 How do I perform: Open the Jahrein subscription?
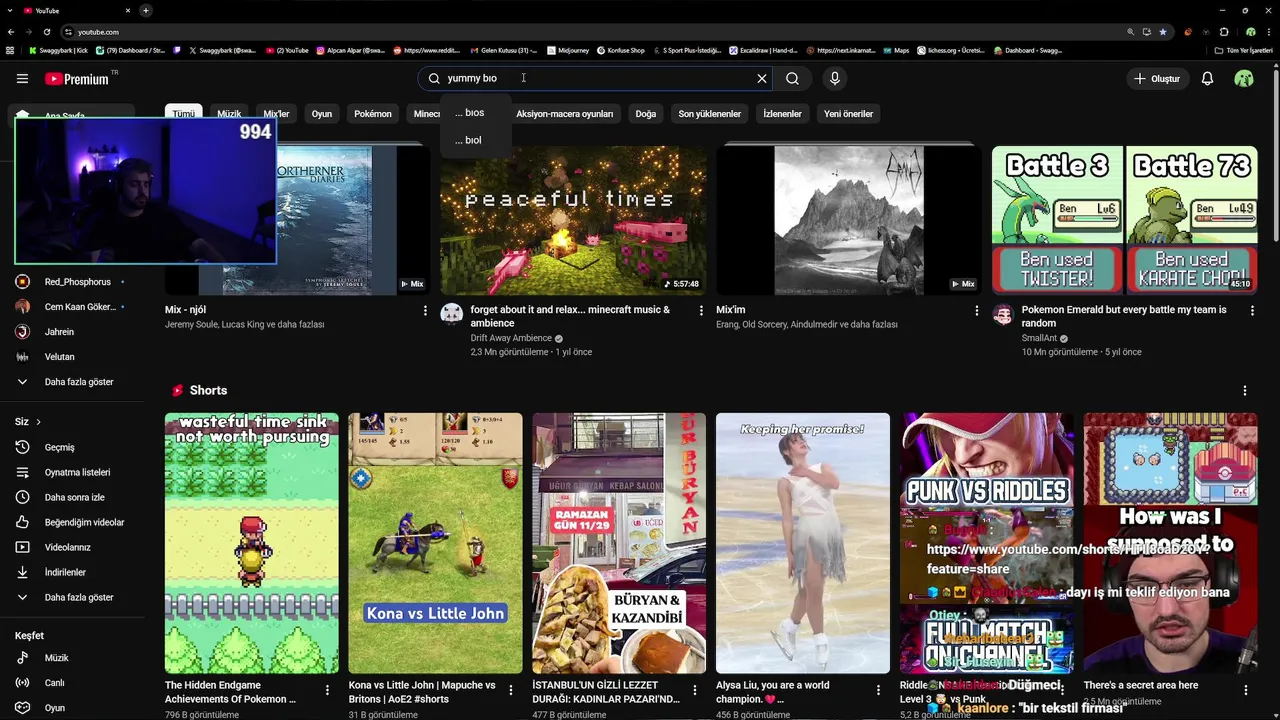tap(72, 332)
